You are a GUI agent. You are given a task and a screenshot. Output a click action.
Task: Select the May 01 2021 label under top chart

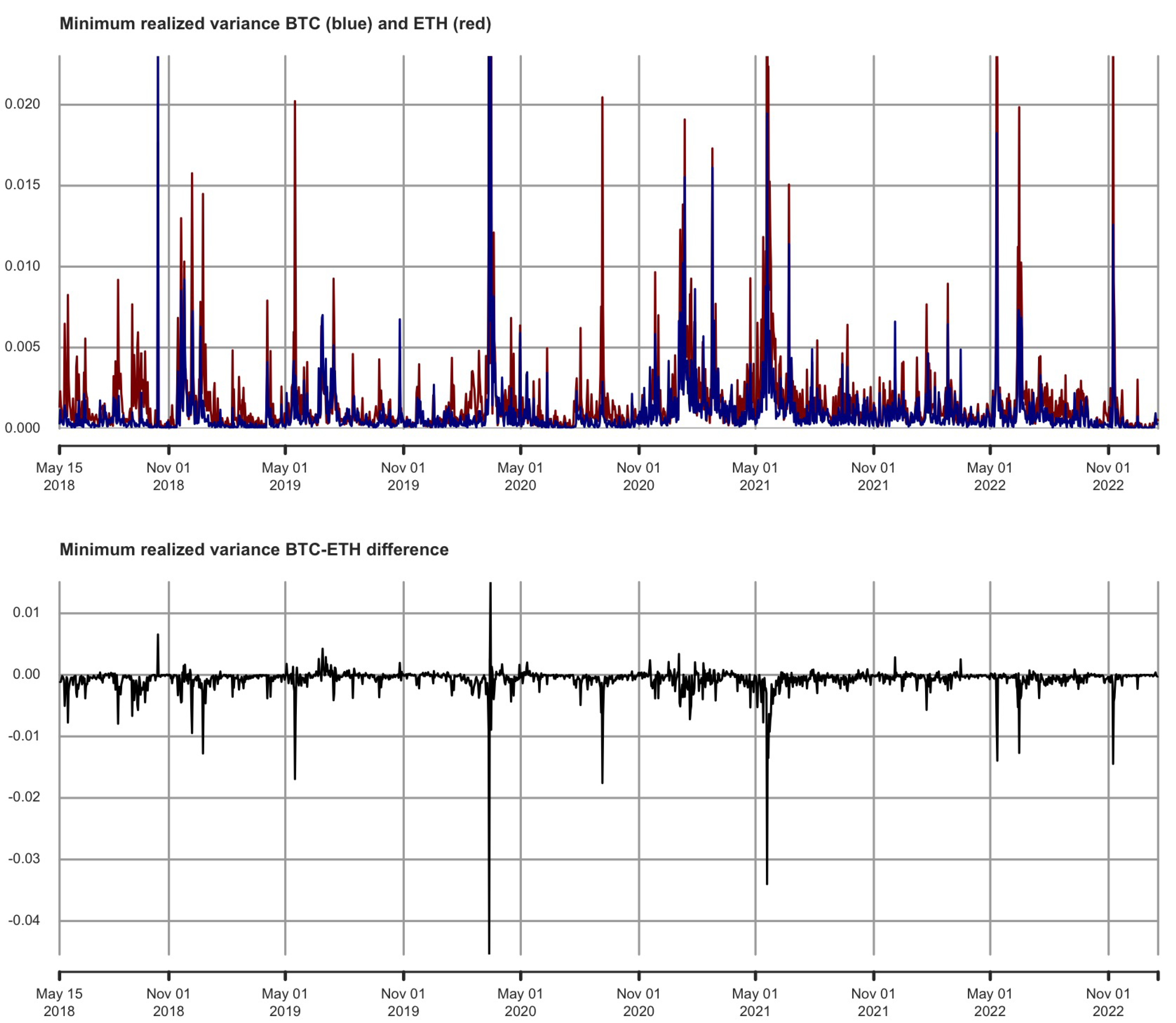[x=755, y=476]
